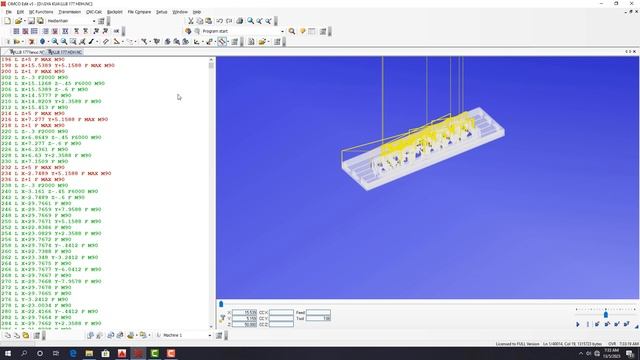Open the Machine 1 dropdown
The image size is (640, 360).
210,336
